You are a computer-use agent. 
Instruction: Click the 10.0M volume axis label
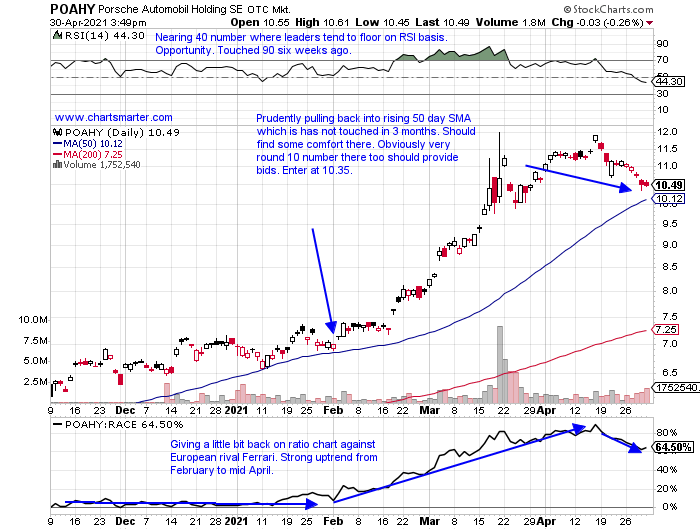(x=33, y=320)
